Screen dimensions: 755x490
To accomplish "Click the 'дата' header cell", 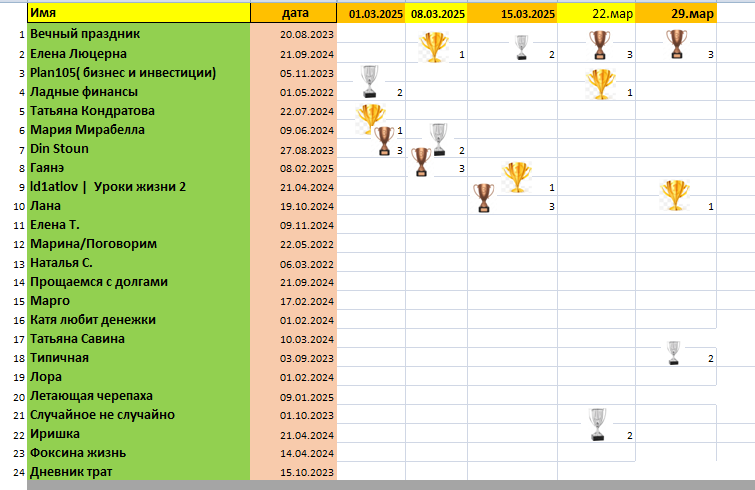I will pos(294,13).
